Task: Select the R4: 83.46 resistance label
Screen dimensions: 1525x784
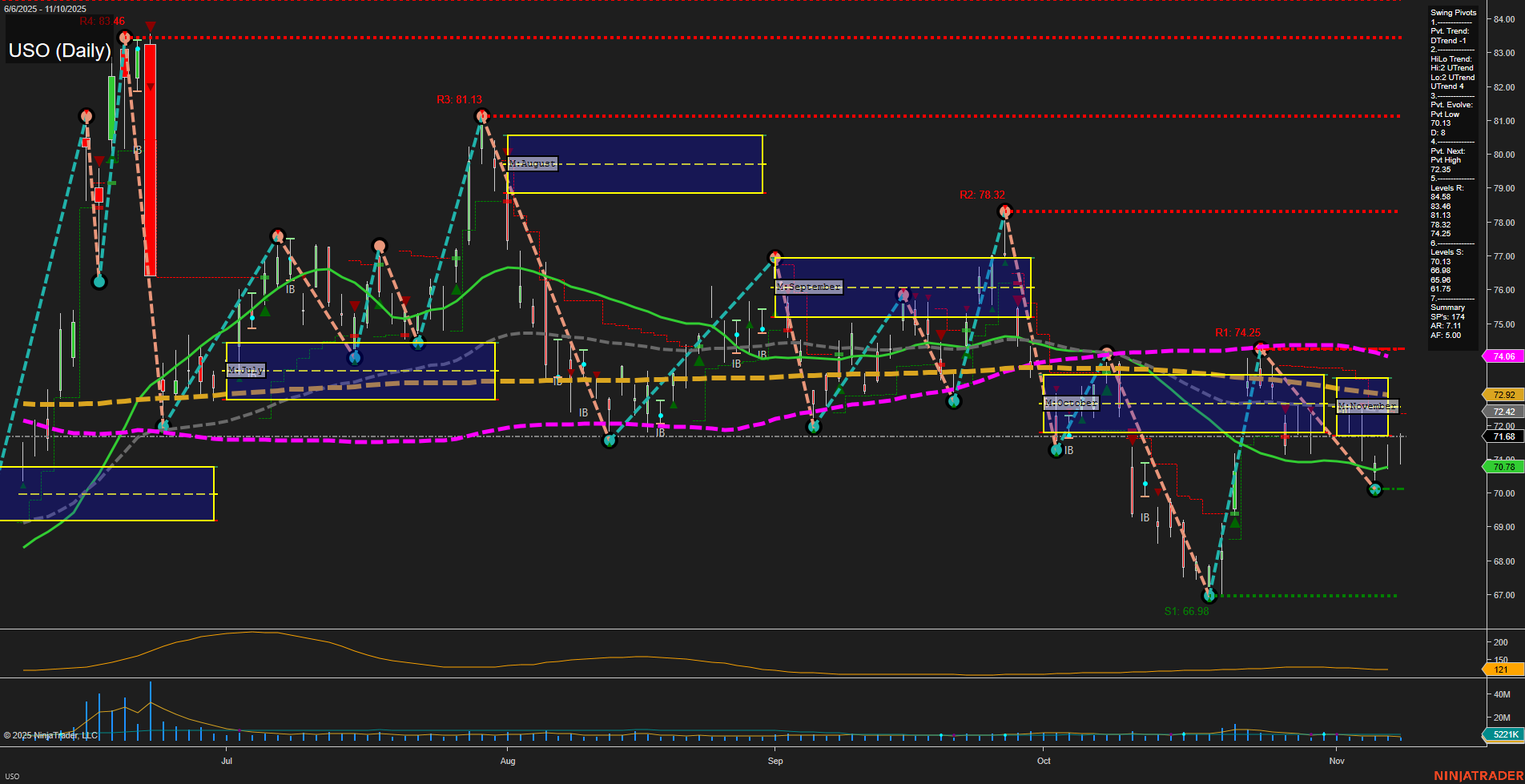Action: coord(102,22)
